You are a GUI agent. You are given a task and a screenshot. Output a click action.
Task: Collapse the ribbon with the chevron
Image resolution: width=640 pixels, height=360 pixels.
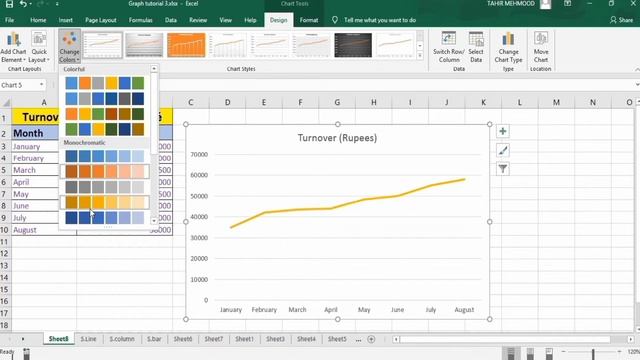[x=637, y=70]
